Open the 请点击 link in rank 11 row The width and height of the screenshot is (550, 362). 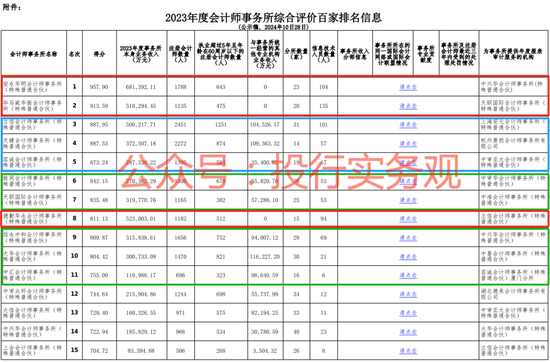pyautogui.click(x=408, y=275)
